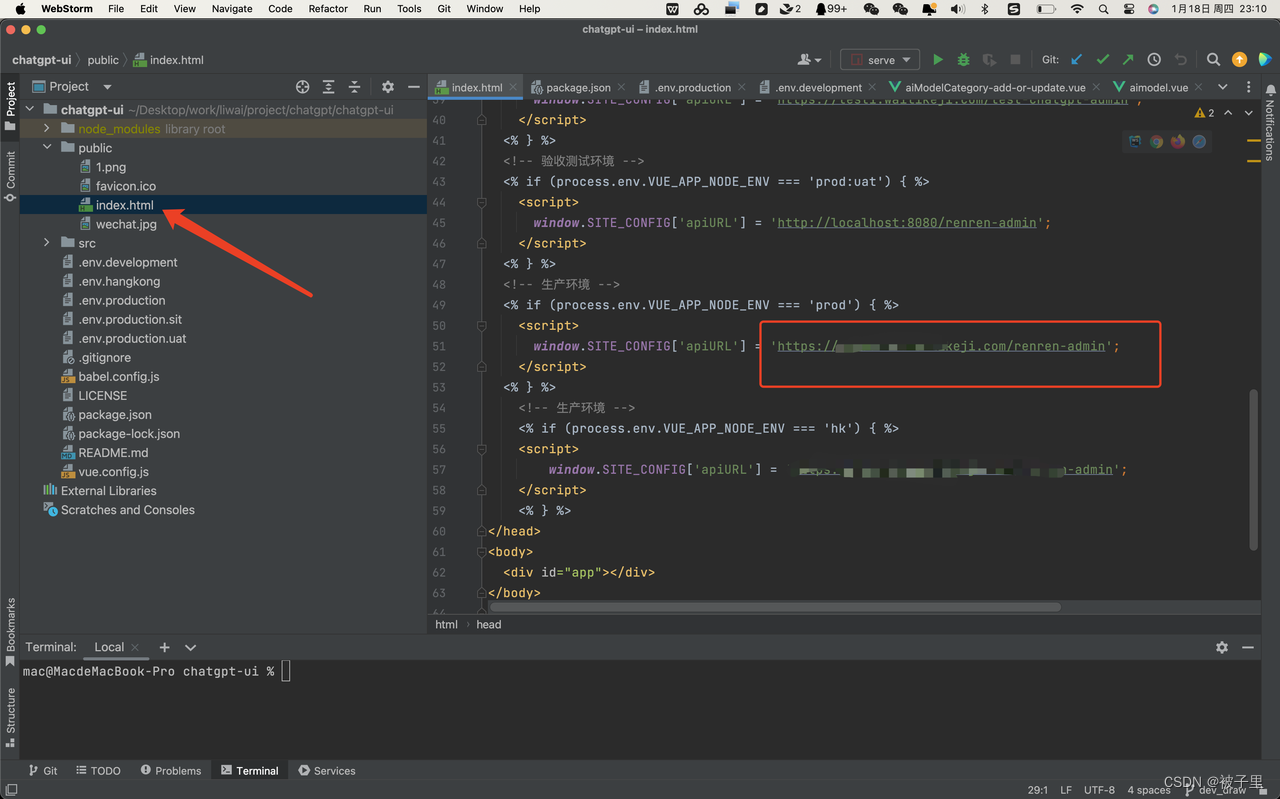1280x799 pixels.
Task: Open the Project view selector dropdown
Action: coord(72,87)
